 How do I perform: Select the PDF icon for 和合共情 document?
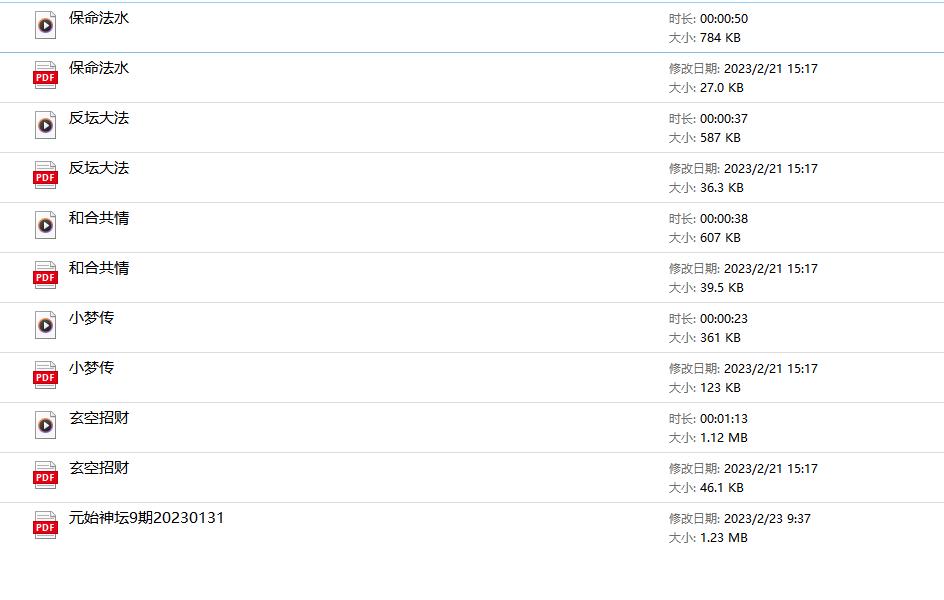point(46,276)
